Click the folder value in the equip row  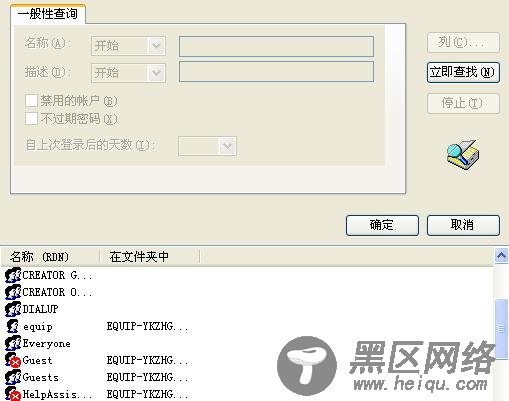click(147, 326)
